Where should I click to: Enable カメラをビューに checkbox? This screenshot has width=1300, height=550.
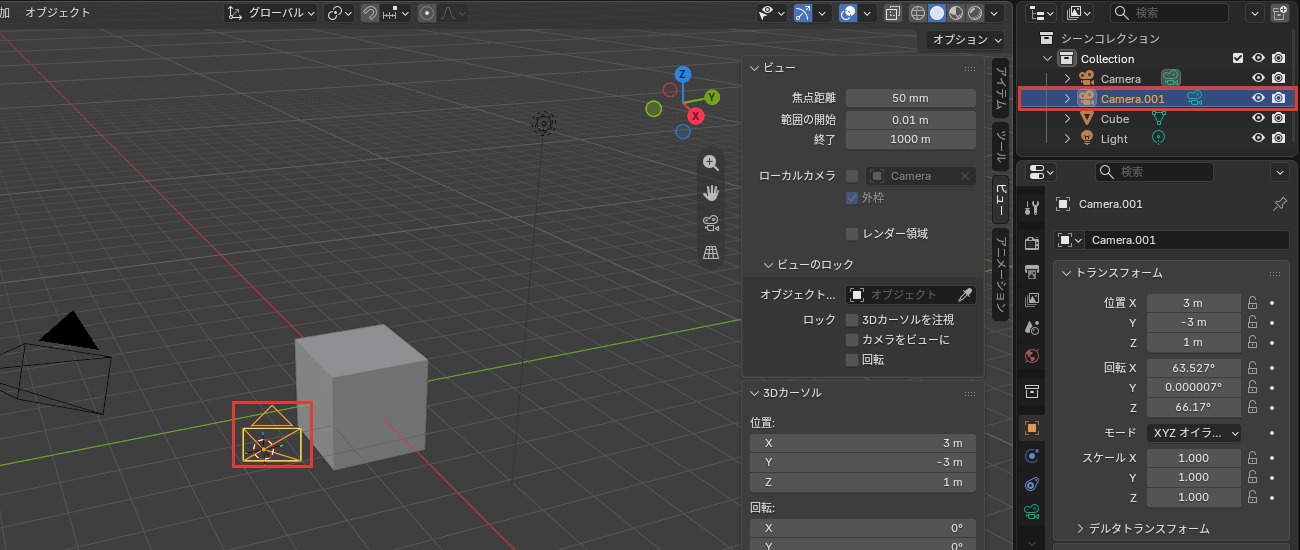coord(852,340)
